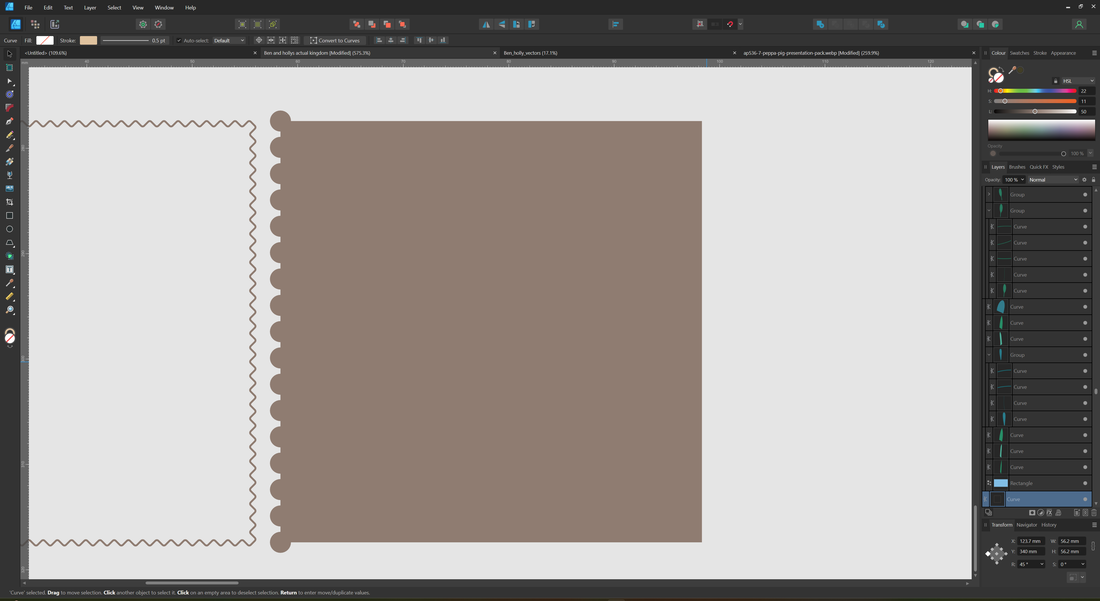Select the Move tool
This screenshot has height=601, width=1100.
(10, 54)
